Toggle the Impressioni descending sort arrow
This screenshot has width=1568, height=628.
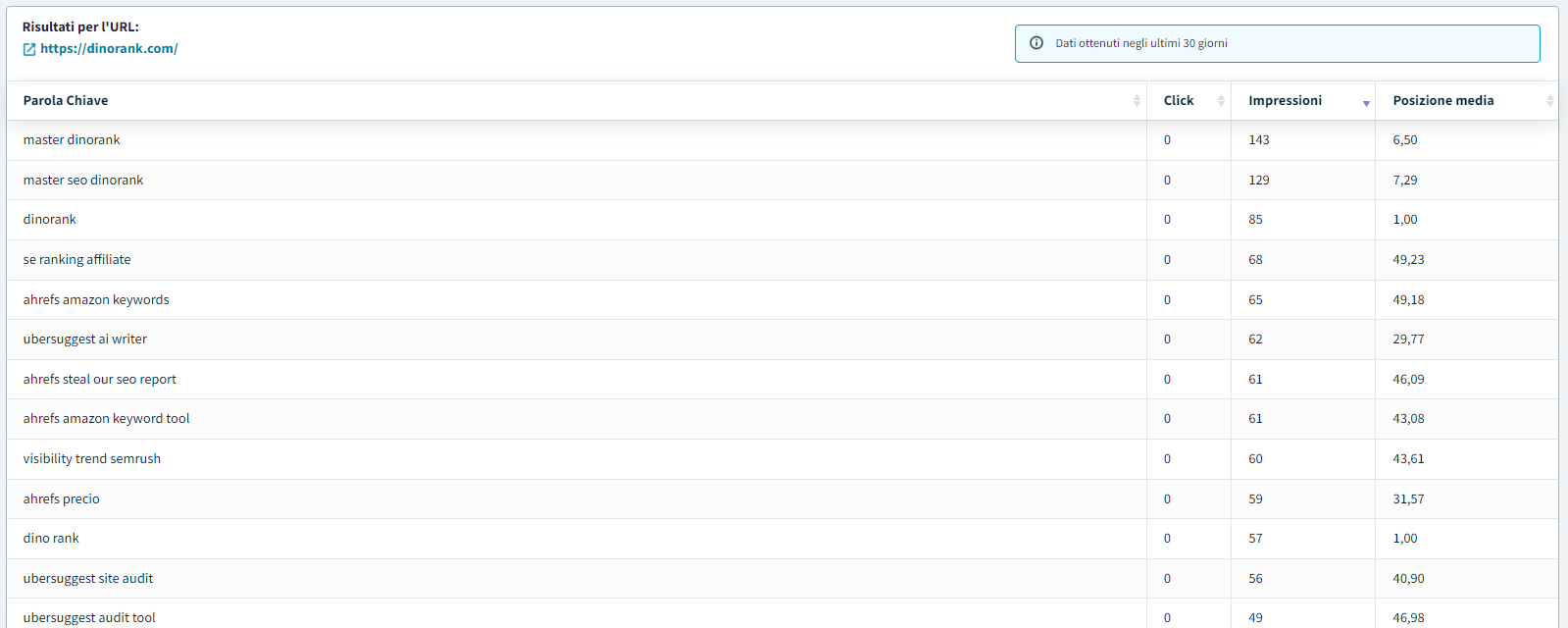click(1366, 103)
